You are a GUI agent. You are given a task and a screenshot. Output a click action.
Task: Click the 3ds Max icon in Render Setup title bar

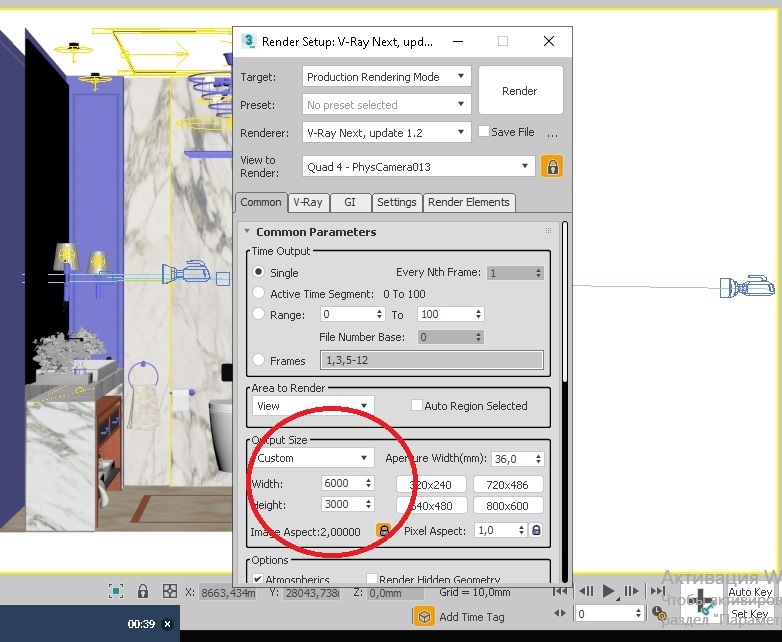[x=248, y=41]
